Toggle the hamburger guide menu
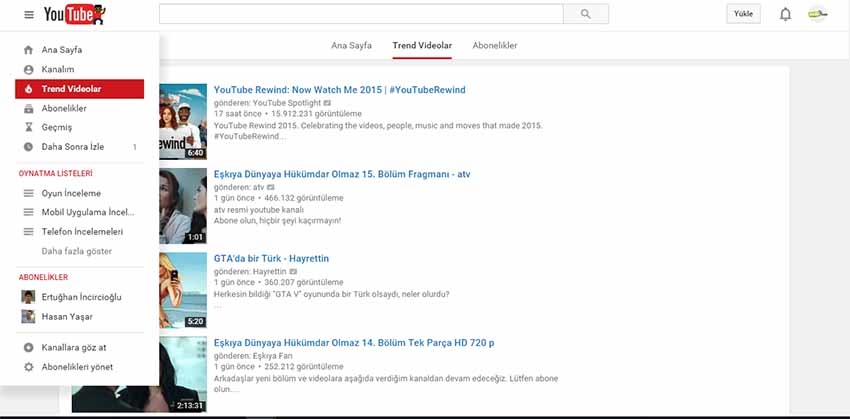Image resolution: width=850 pixels, height=419 pixels. click(28, 14)
